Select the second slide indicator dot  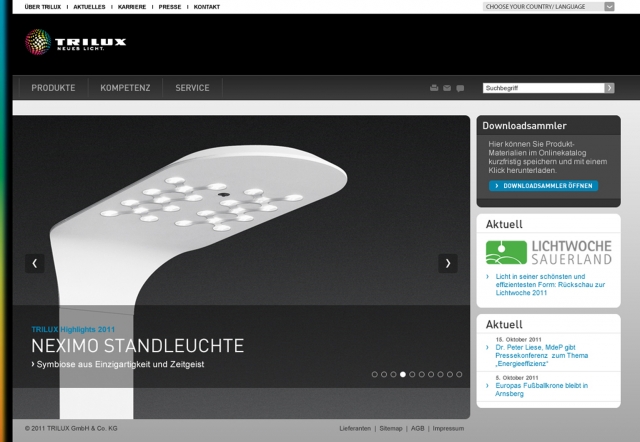384,374
